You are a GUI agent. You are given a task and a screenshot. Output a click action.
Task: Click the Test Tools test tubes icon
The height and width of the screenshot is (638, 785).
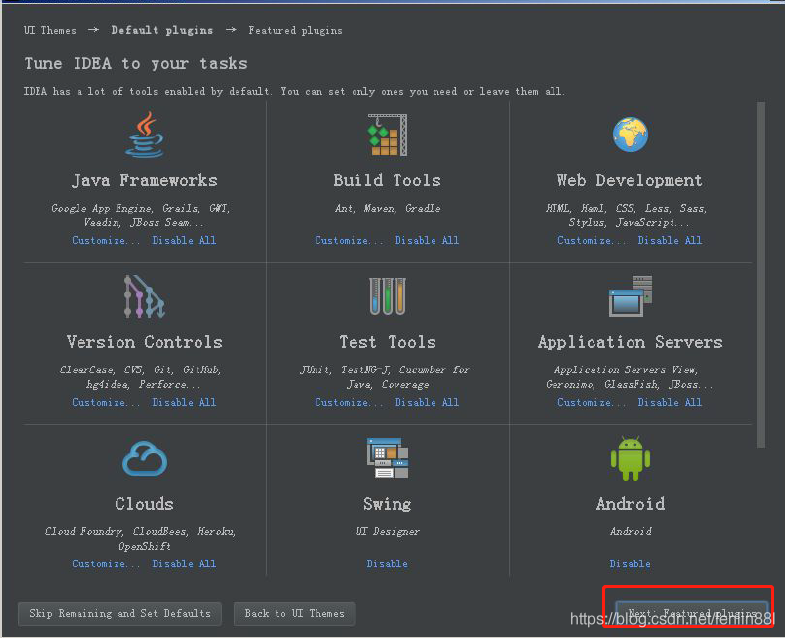[387, 296]
